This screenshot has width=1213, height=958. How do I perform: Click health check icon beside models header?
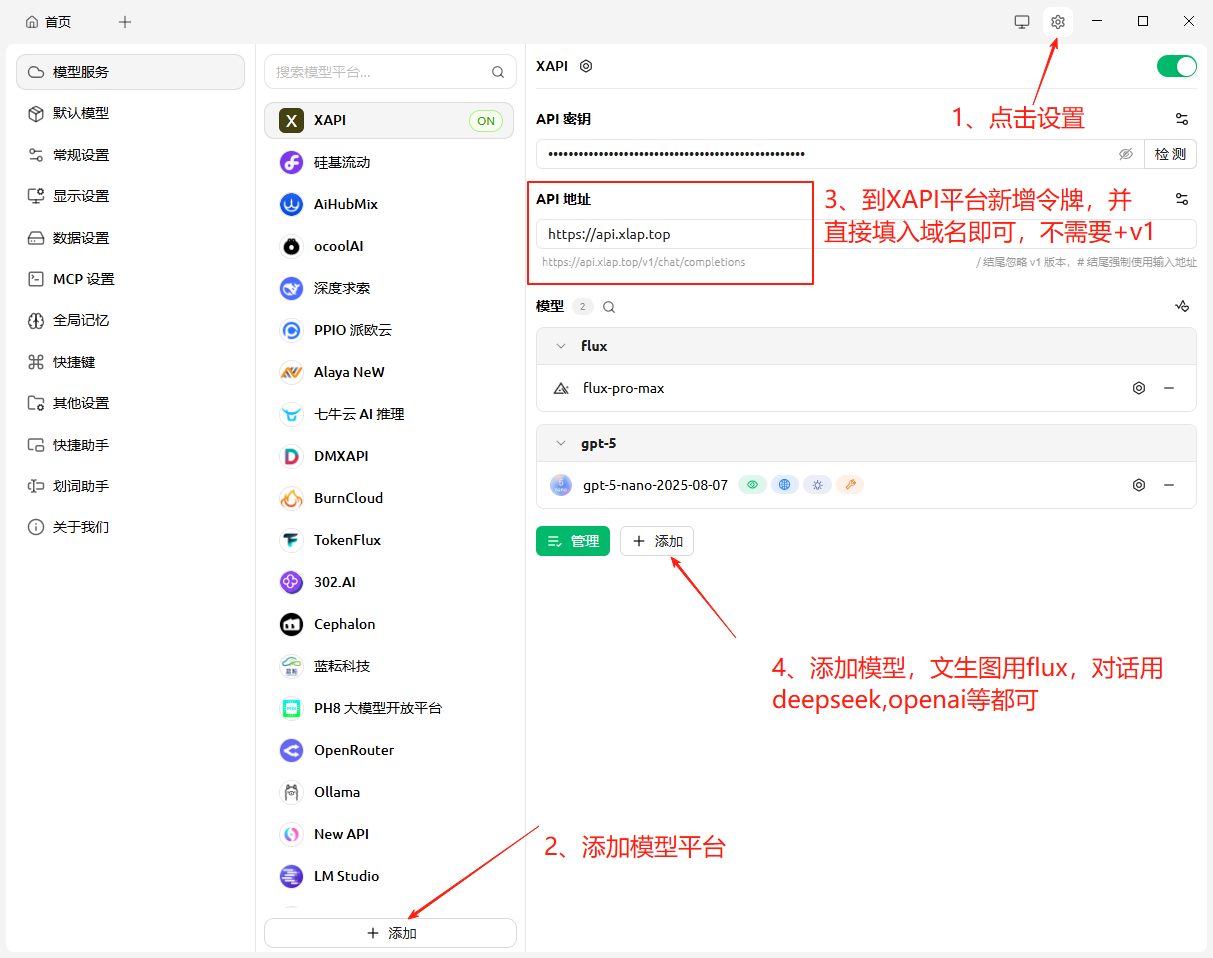1182,306
